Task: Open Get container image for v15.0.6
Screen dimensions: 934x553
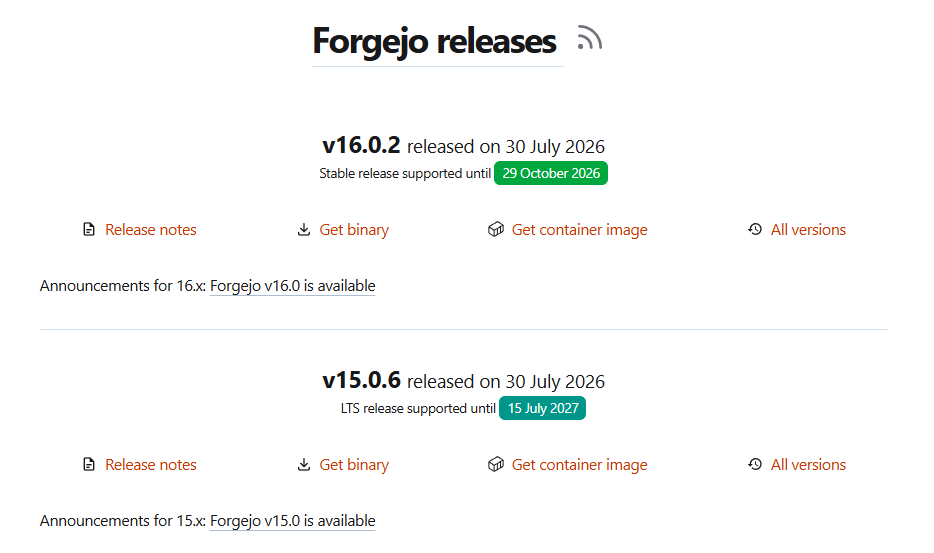Action: click(580, 465)
